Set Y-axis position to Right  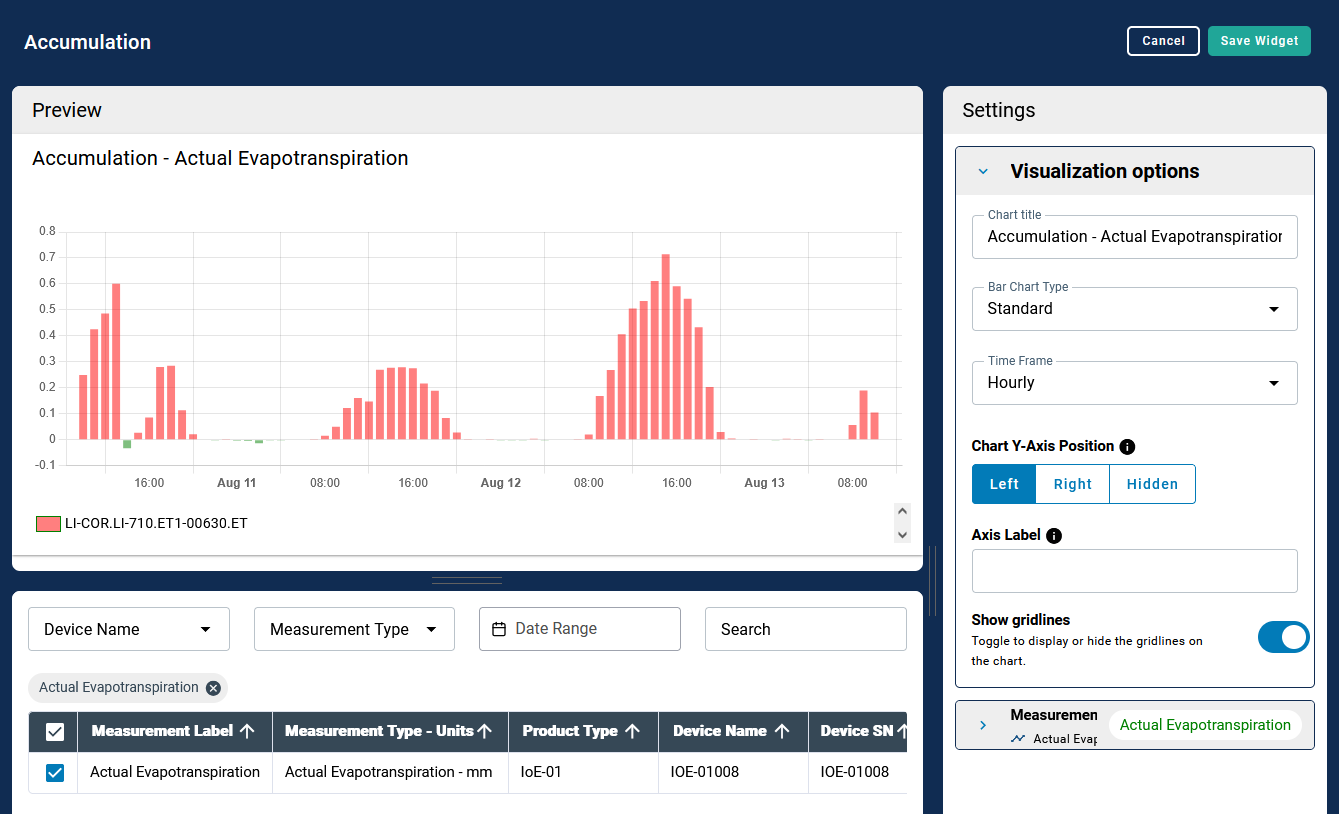pyautogui.click(x=1072, y=484)
